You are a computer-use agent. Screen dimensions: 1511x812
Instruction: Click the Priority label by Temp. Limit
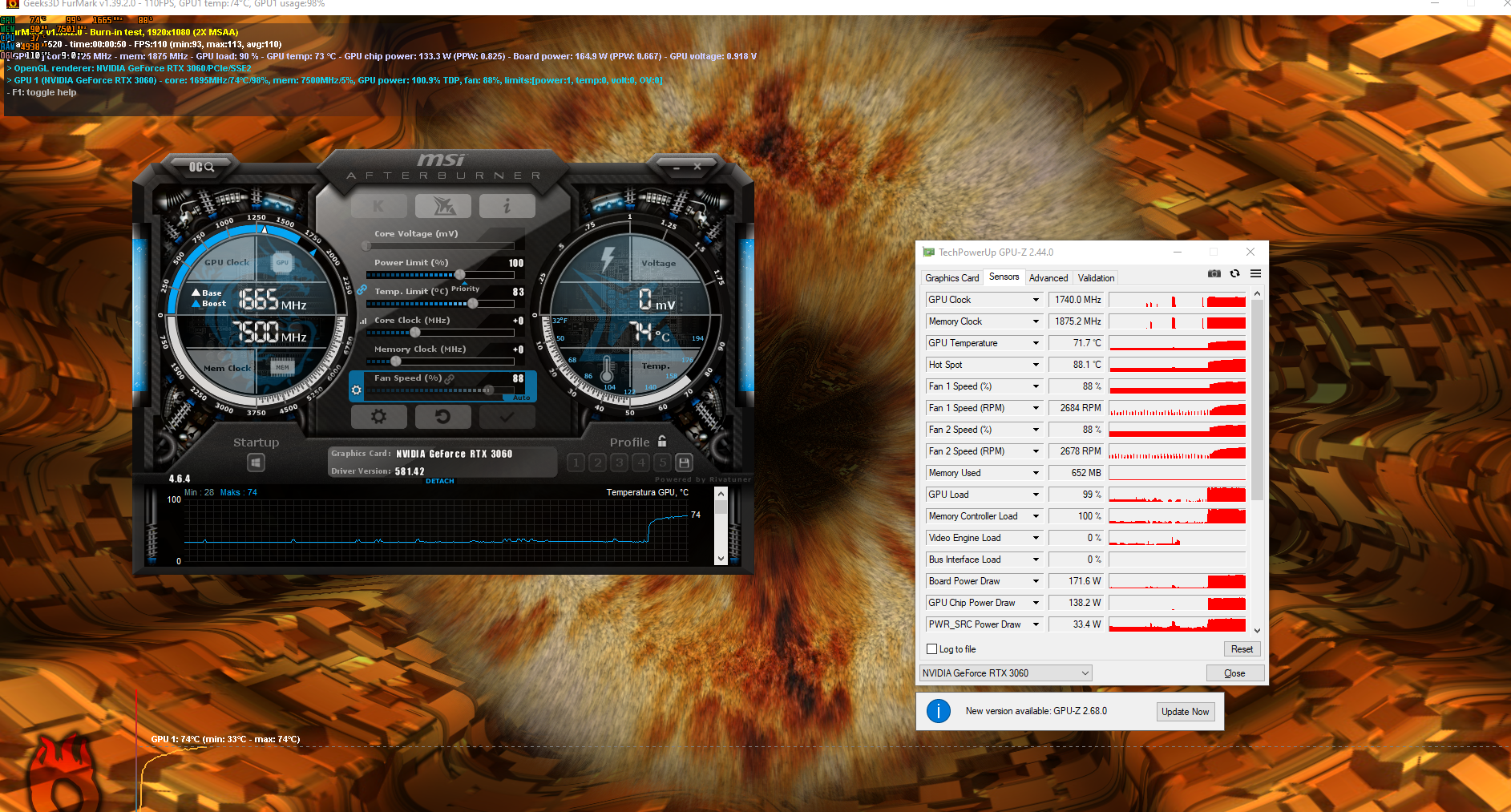pyautogui.click(x=465, y=289)
